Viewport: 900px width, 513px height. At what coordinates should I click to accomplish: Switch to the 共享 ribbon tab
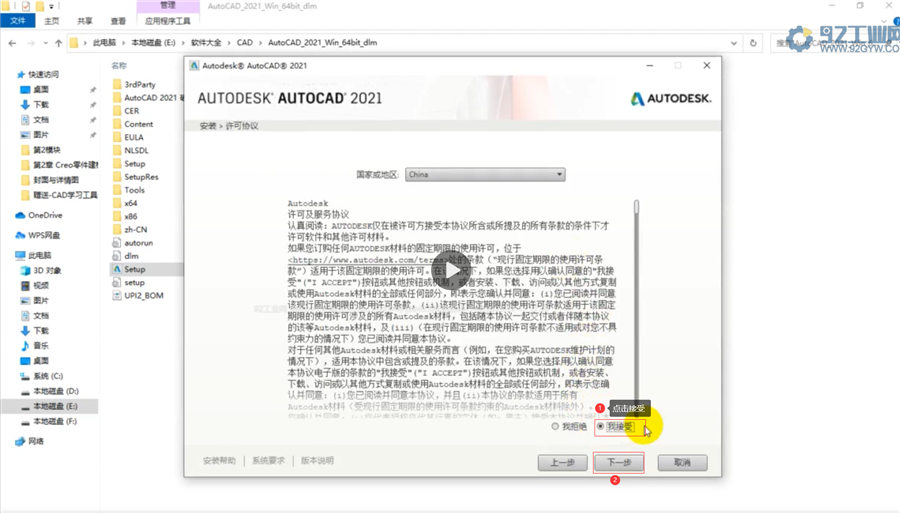[x=85, y=21]
